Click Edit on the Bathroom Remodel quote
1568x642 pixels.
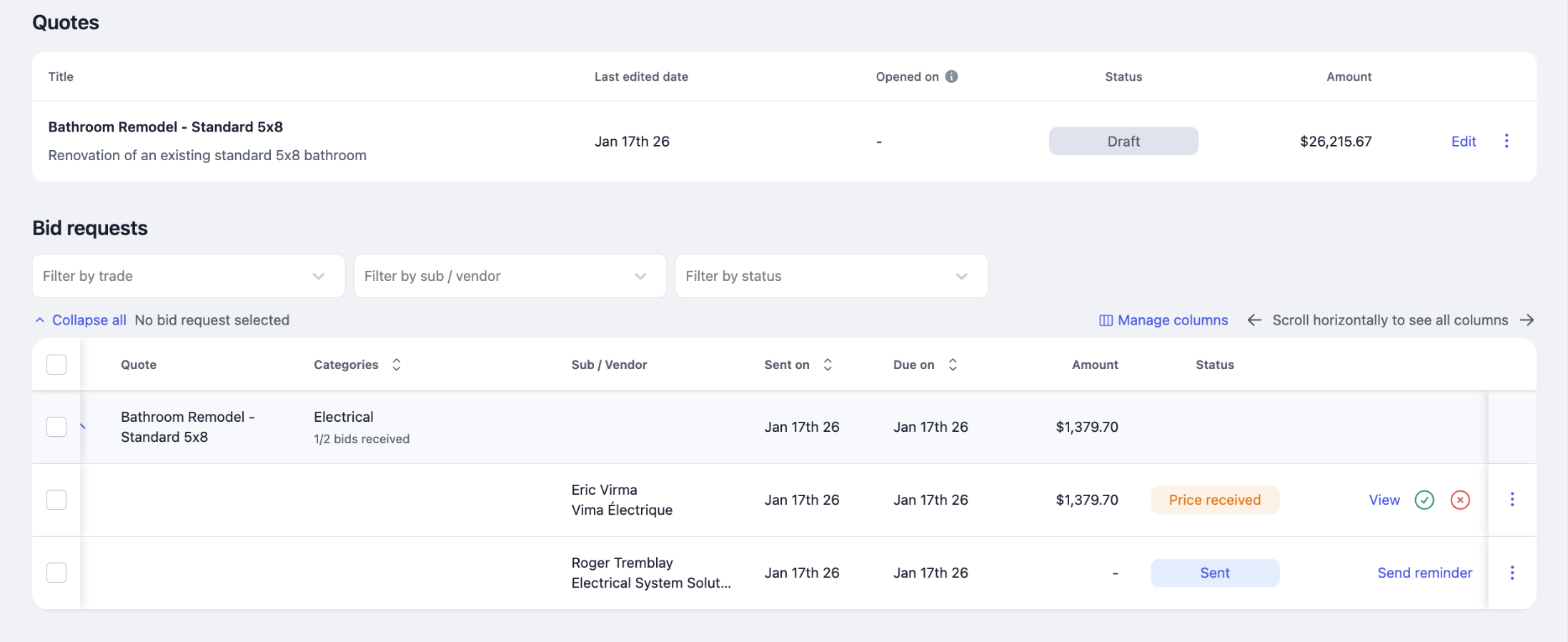pos(1463,142)
